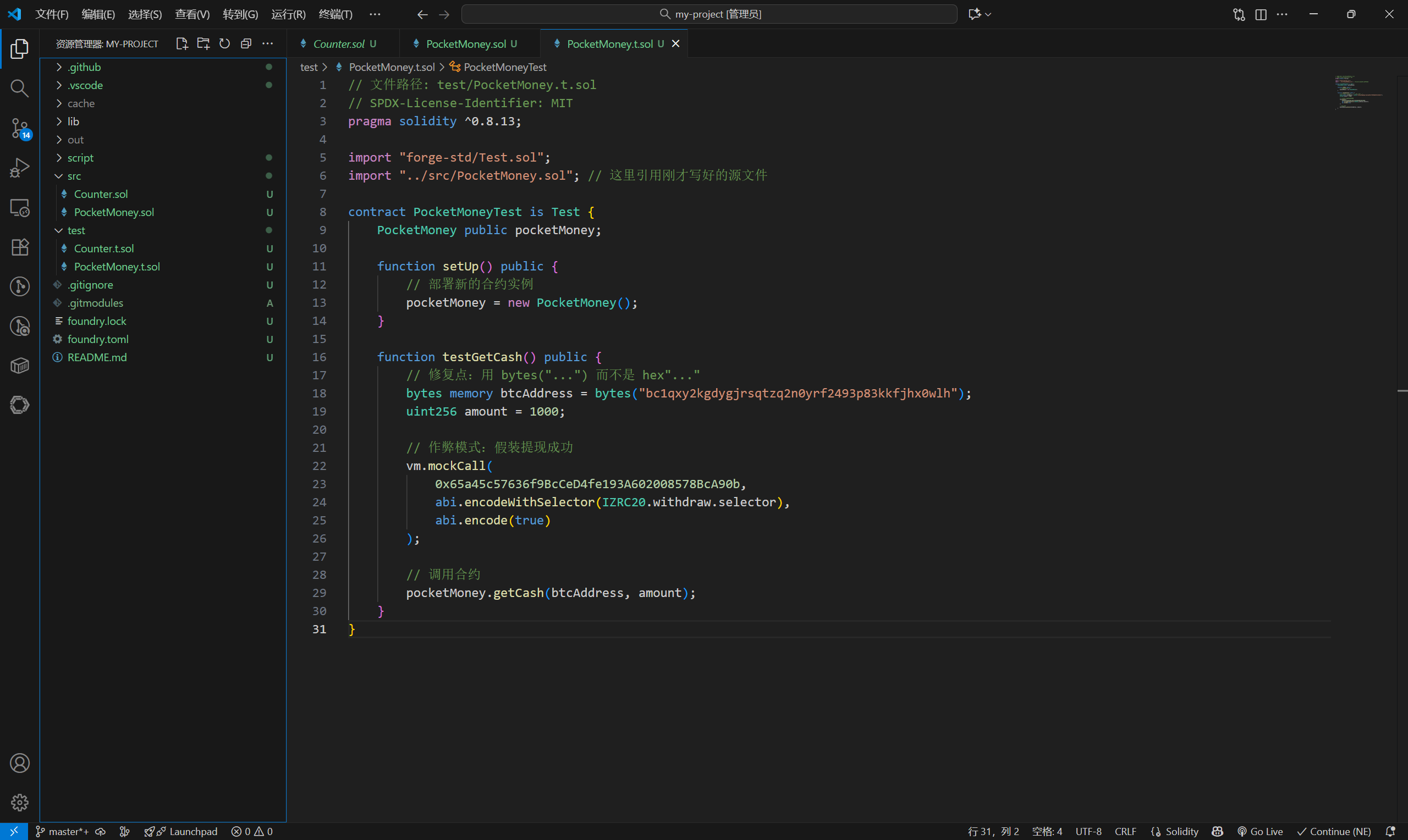The height and width of the screenshot is (840, 1408).
Task: Open the 编辑(E) menu
Action: 98,14
